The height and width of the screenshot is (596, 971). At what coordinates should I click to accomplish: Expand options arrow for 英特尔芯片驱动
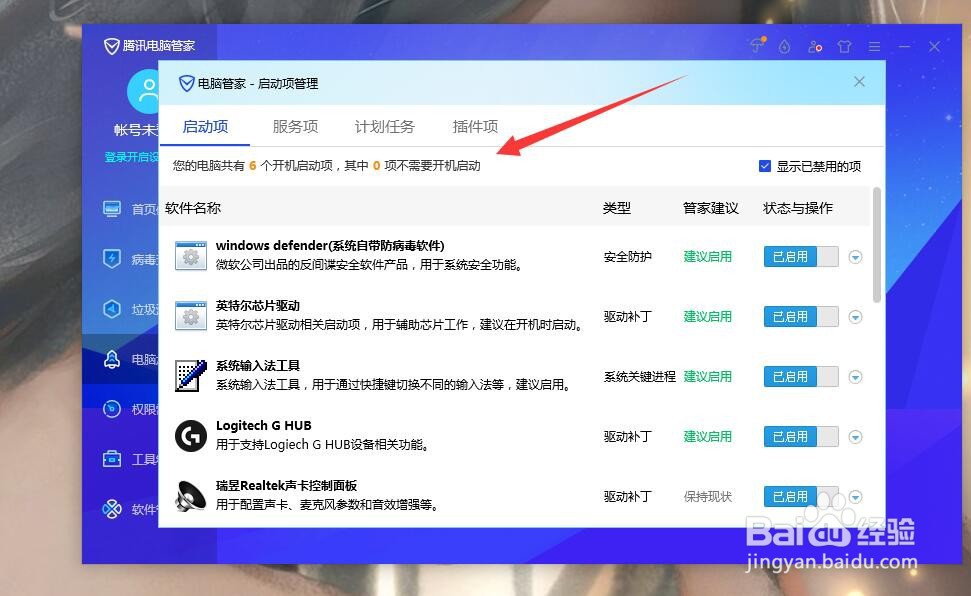pos(855,317)
